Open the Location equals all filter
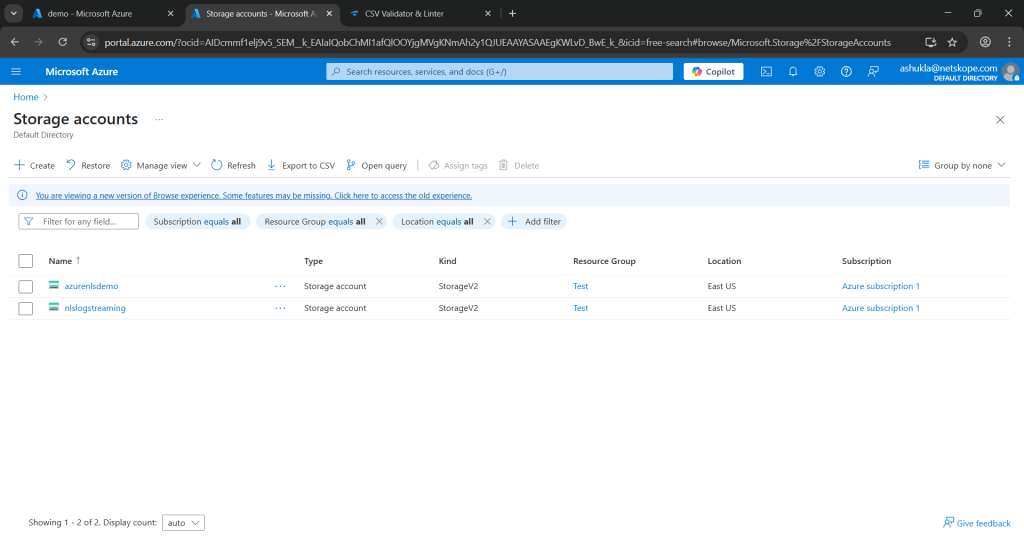This screenshot has width=1024, height=544. 437,222
